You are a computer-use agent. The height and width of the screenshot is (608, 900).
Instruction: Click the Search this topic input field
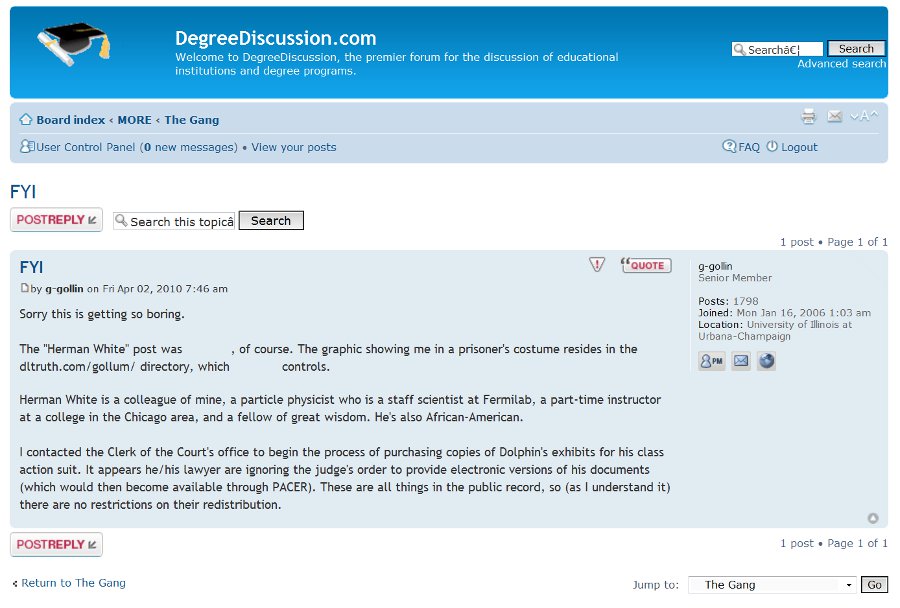click(174, 221)
